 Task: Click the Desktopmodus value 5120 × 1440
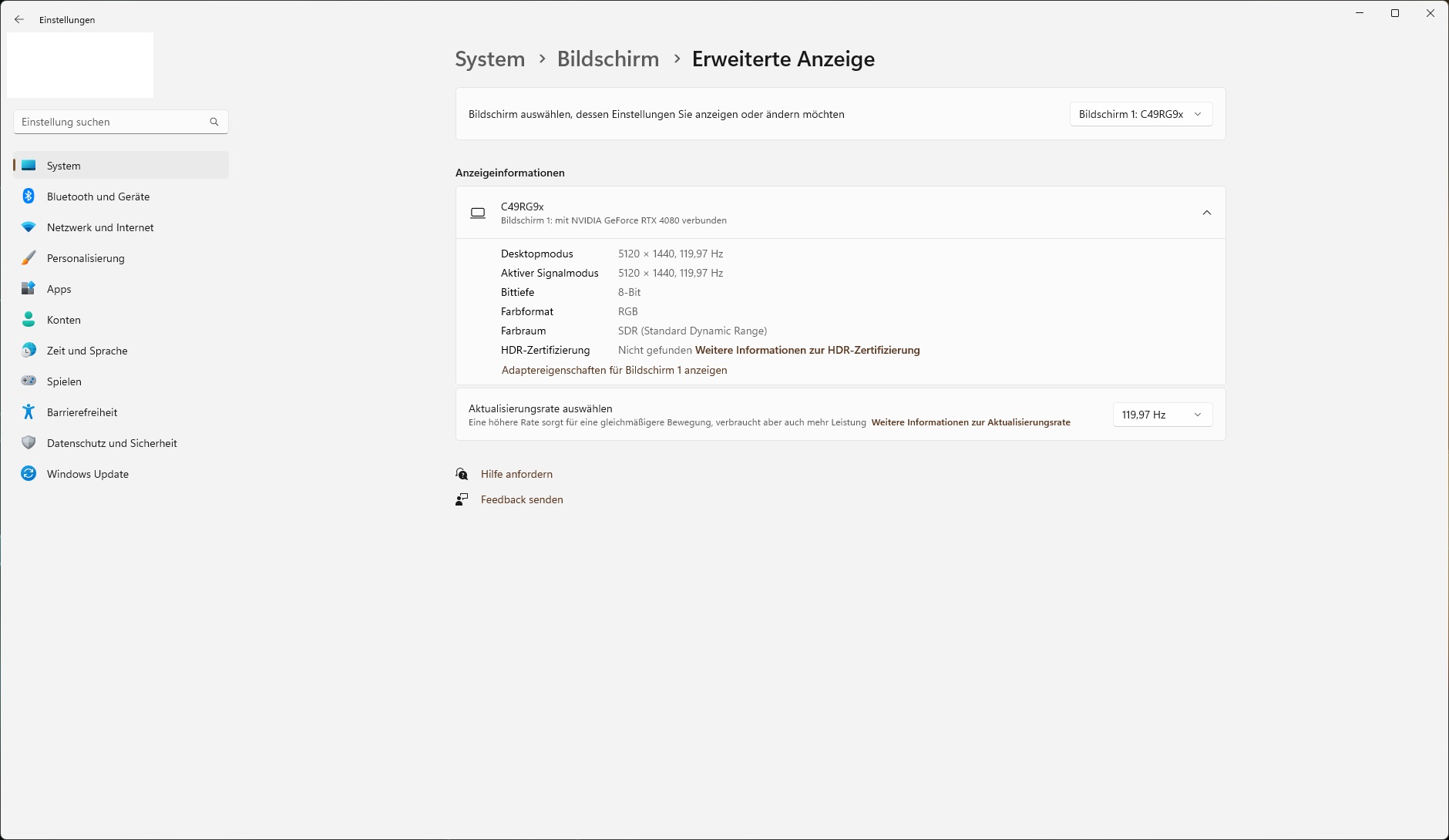coord(671,254)
